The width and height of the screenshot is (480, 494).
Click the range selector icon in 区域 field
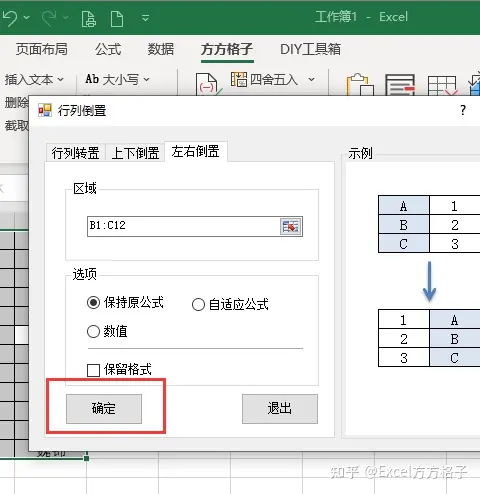[290, 227]
